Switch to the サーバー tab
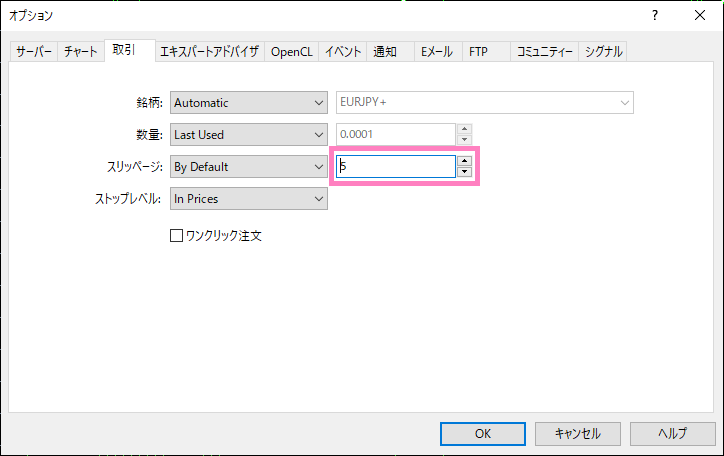724x456 pixels. pos(34,52)
